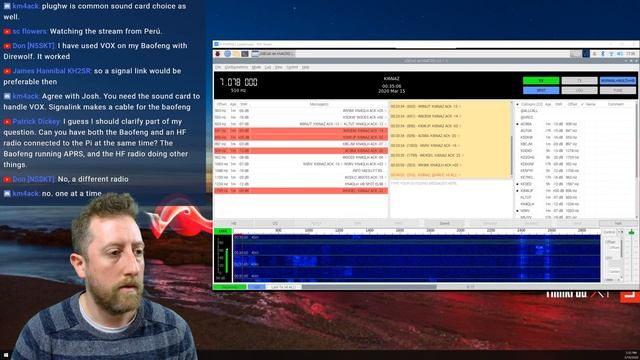Open the Windows Start button
This screenshot has height=360, width=640.
click(5, 356)
